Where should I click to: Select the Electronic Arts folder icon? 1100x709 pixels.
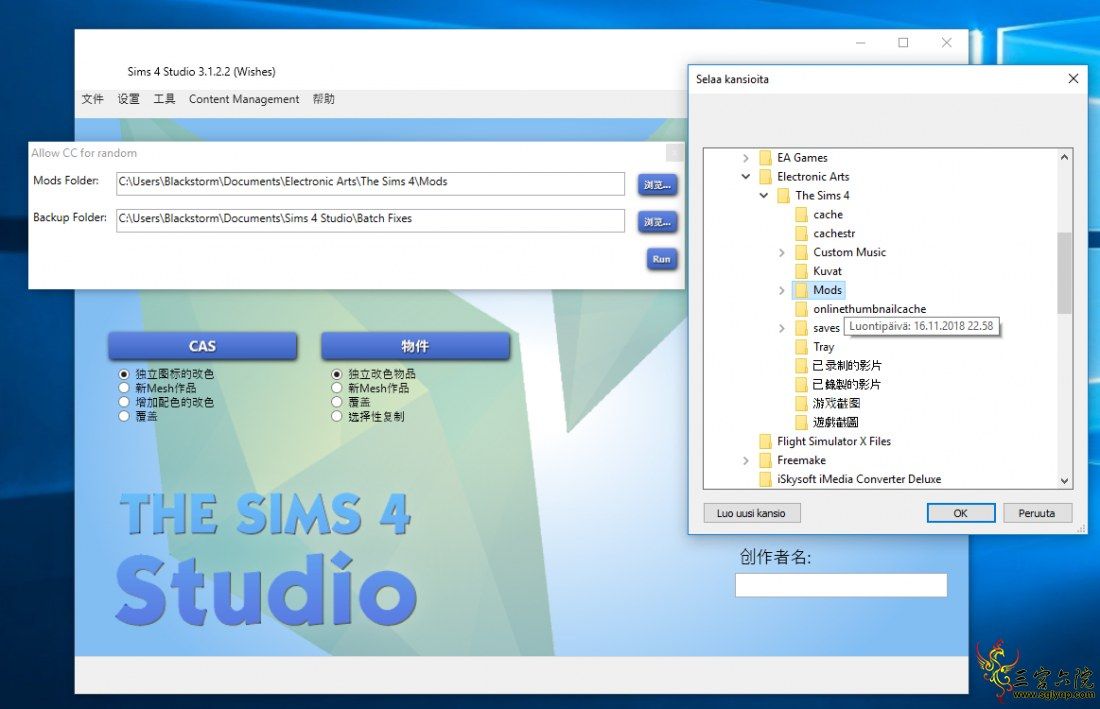(x=765, y=177)
